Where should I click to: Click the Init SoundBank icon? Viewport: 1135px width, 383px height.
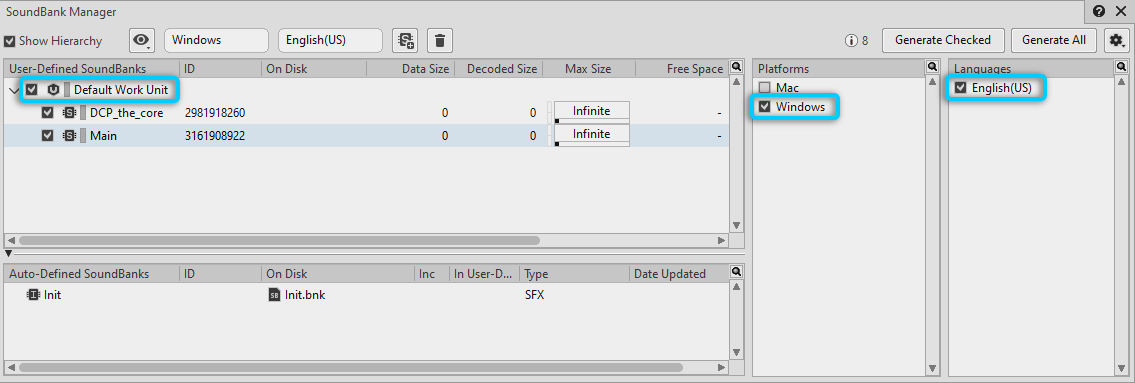[x=33, y=295]
